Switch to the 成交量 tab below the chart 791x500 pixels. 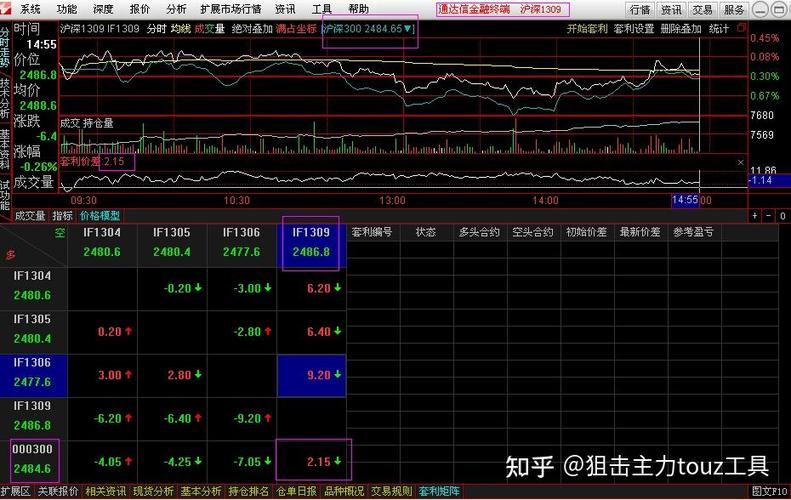click(x=30, y=216)
